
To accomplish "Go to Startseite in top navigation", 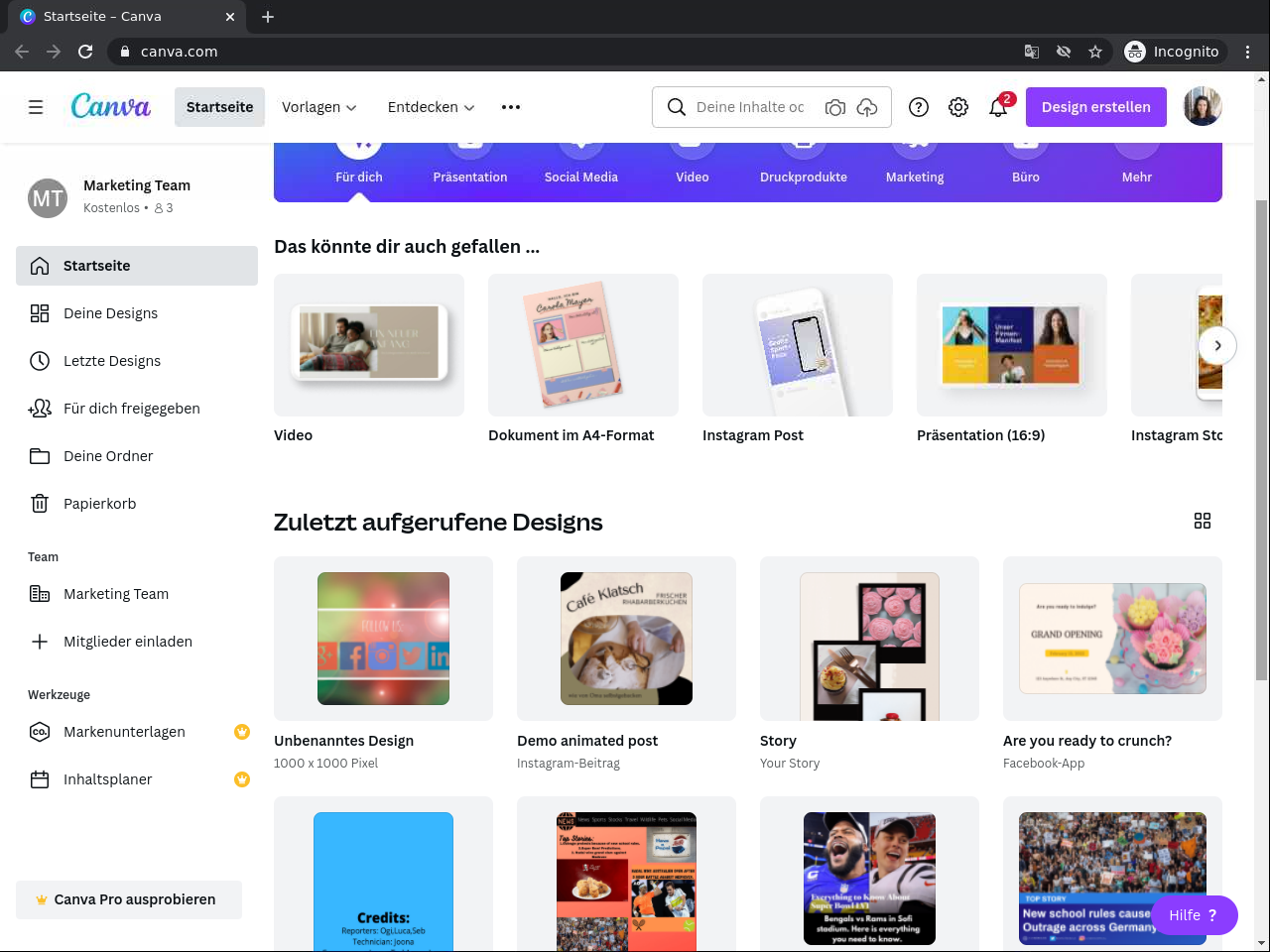I will [x=219, y=107].
